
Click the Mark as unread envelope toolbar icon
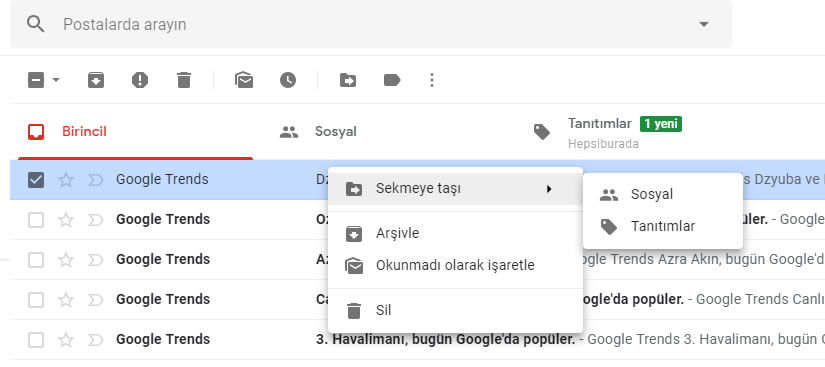pyautogui.click(x=244, y=80)
